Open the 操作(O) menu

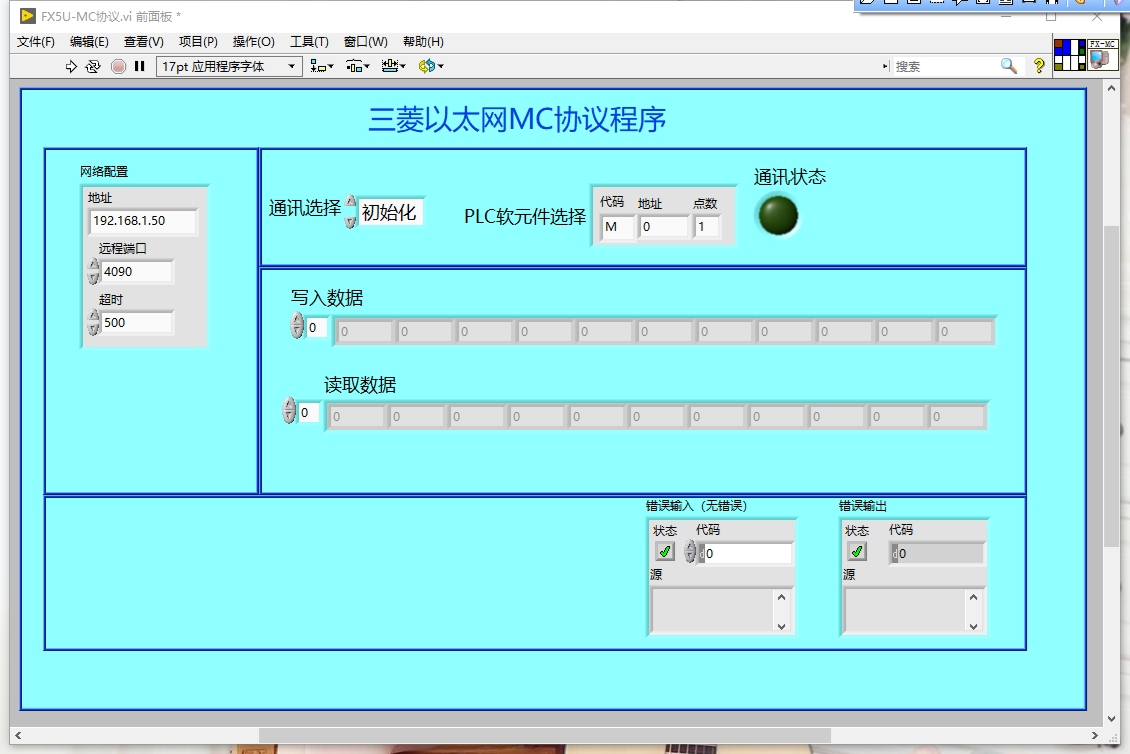click(254, 42)
